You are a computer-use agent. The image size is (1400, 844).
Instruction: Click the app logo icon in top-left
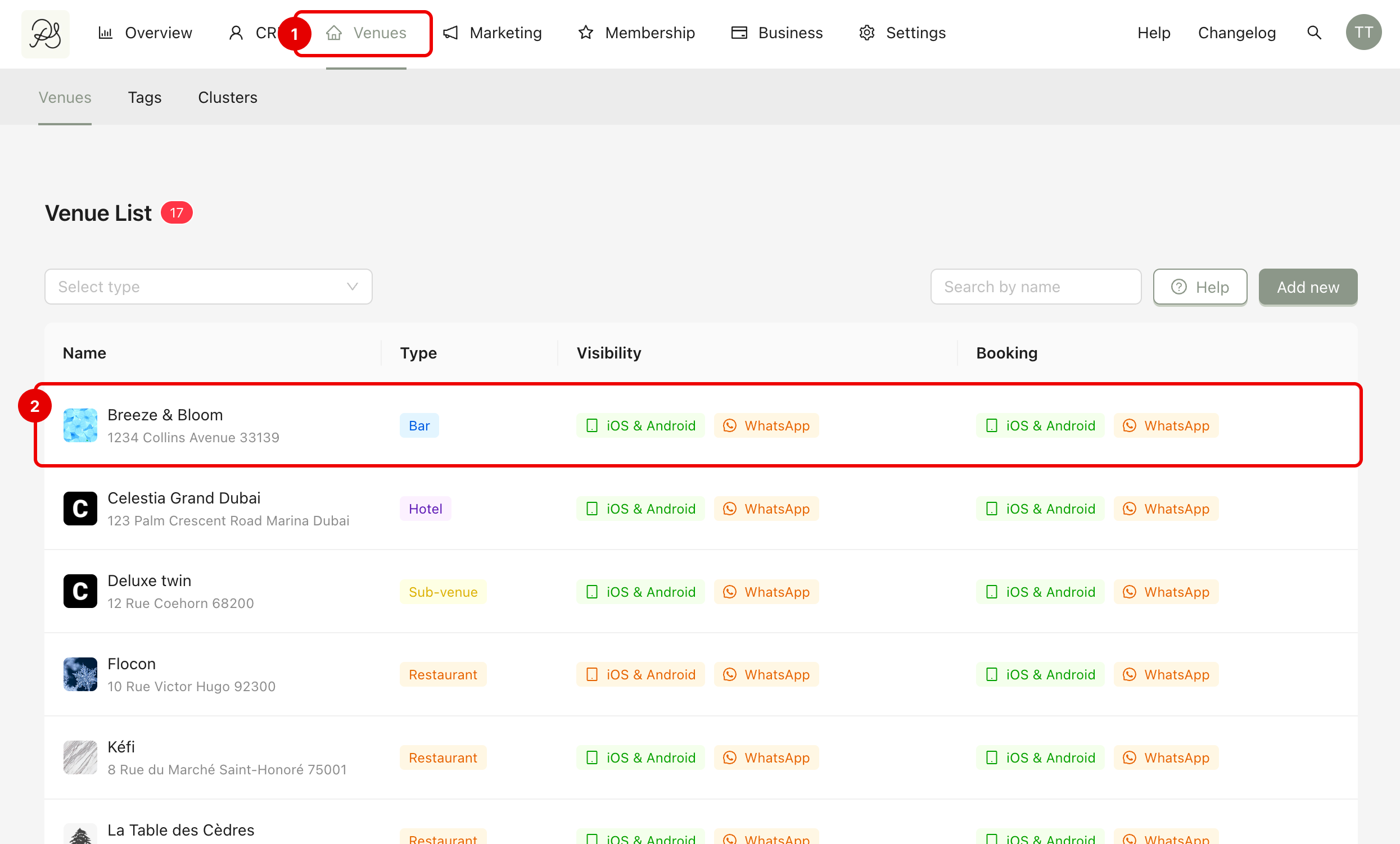click(46, 34)
